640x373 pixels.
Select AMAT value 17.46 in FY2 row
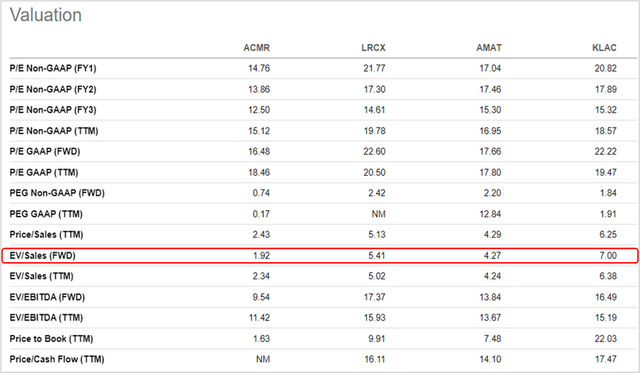click(x=490, y=89)
